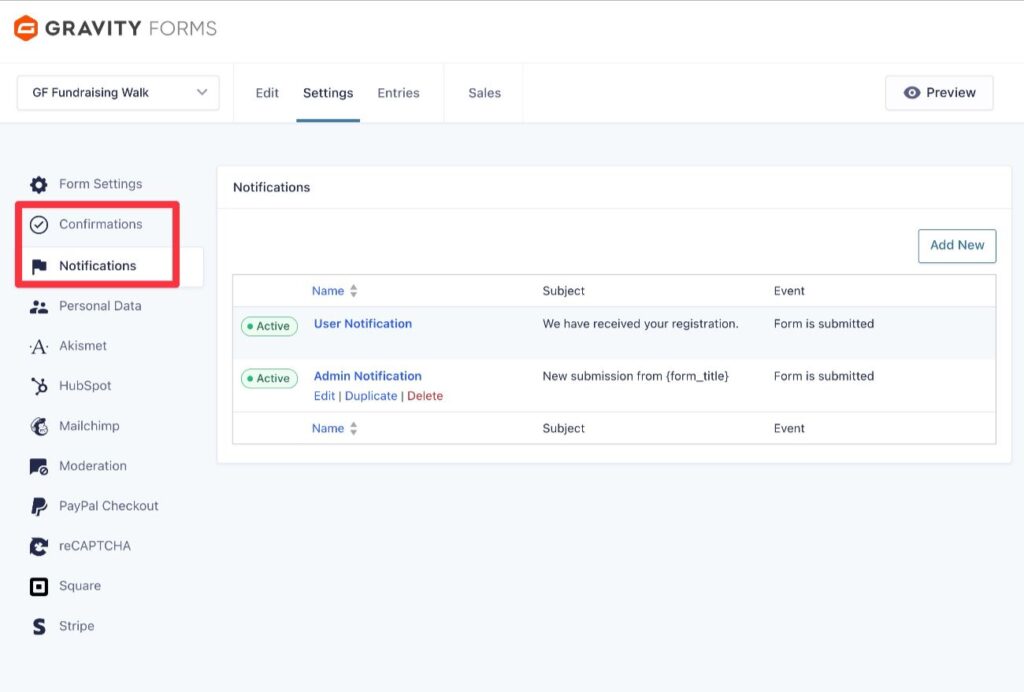The image size is (1024, 692).
Task: Select the Settings tab
Action: 328,93
